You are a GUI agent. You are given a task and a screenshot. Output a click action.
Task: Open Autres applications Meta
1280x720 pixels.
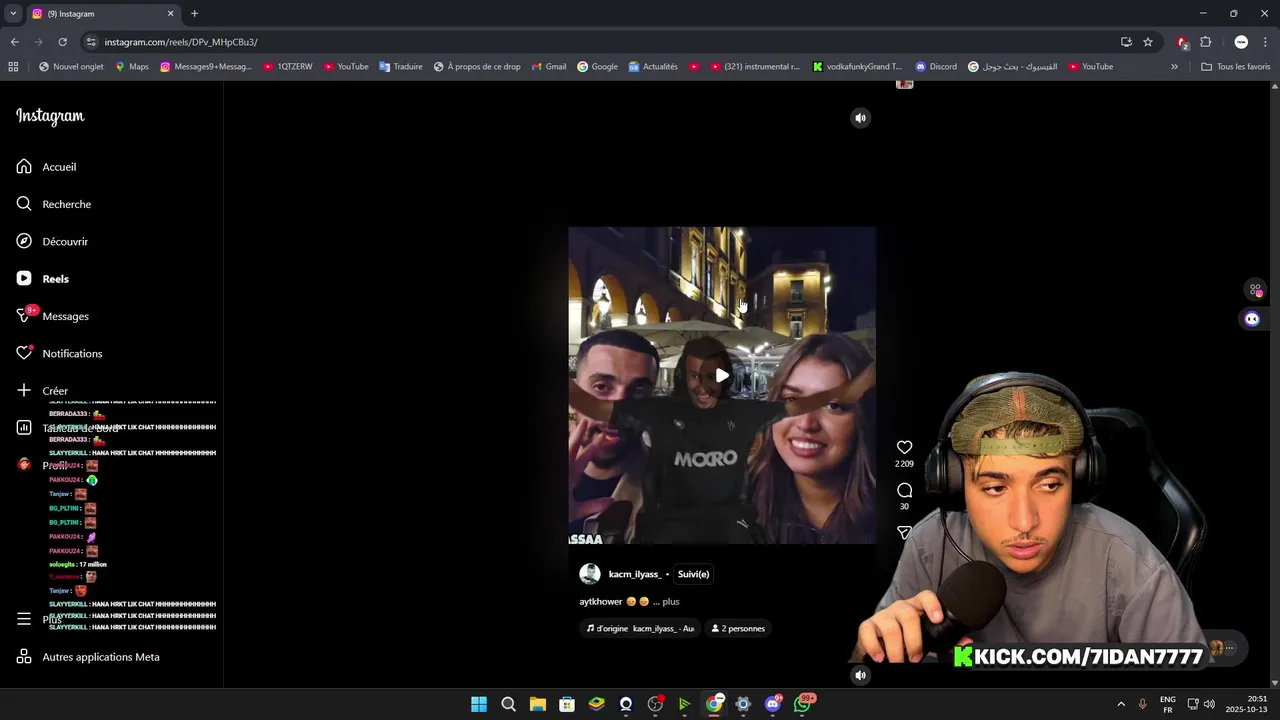[88, 657]
